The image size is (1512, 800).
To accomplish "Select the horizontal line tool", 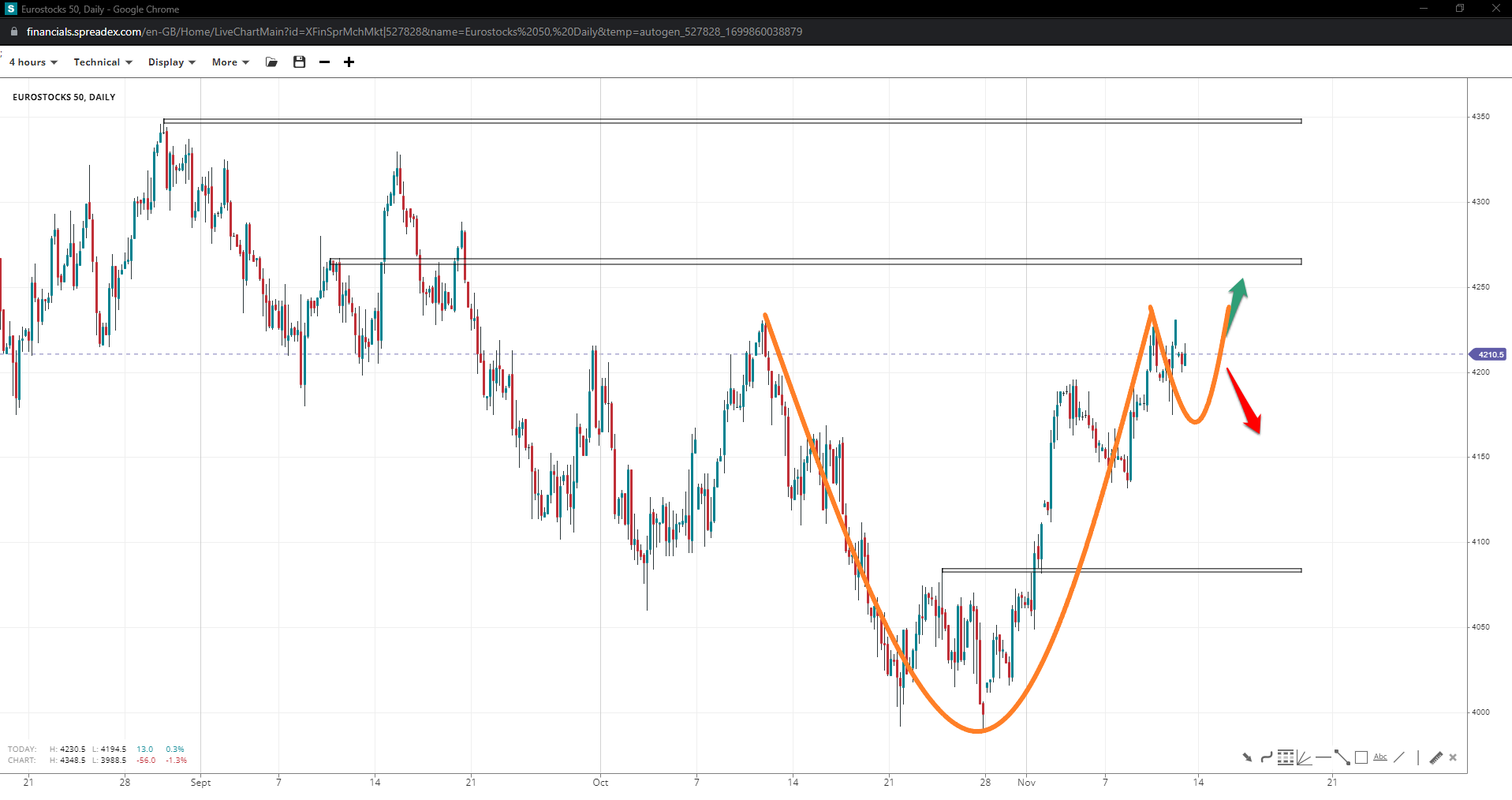I will click(x=1323, y=757).
